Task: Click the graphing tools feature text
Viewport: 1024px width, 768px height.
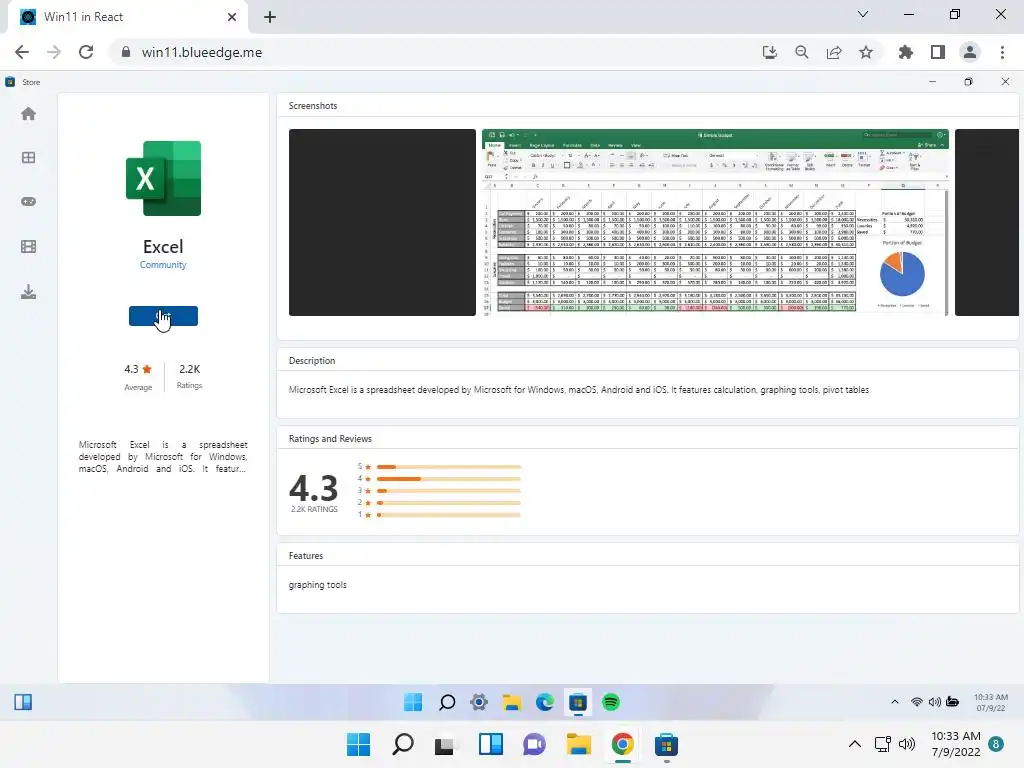Action: pyautogui.click(x=317, y=584)
